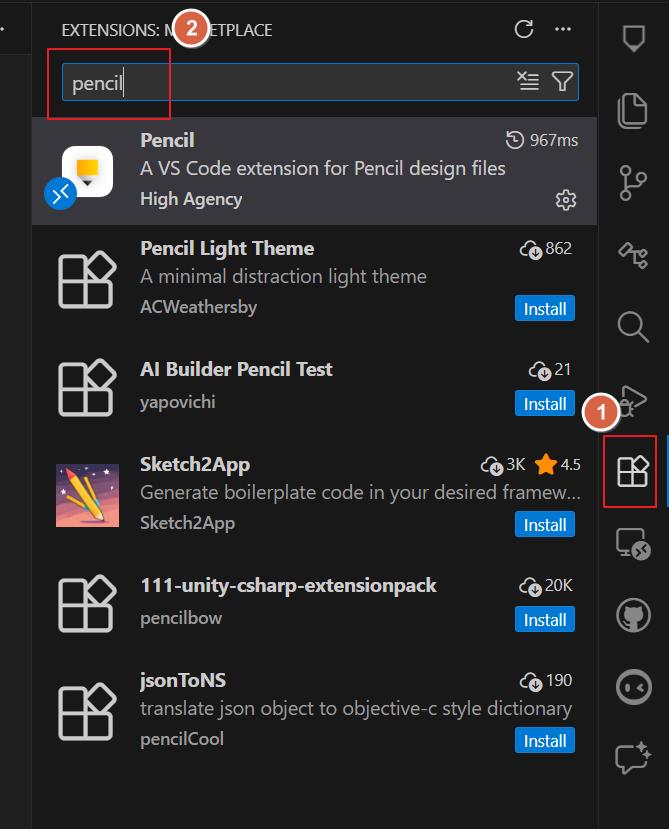Image resolution: width=669 pixels, height=829 pixels.
Task: Open the Remote Explorer view
Action: click(633, 543)
